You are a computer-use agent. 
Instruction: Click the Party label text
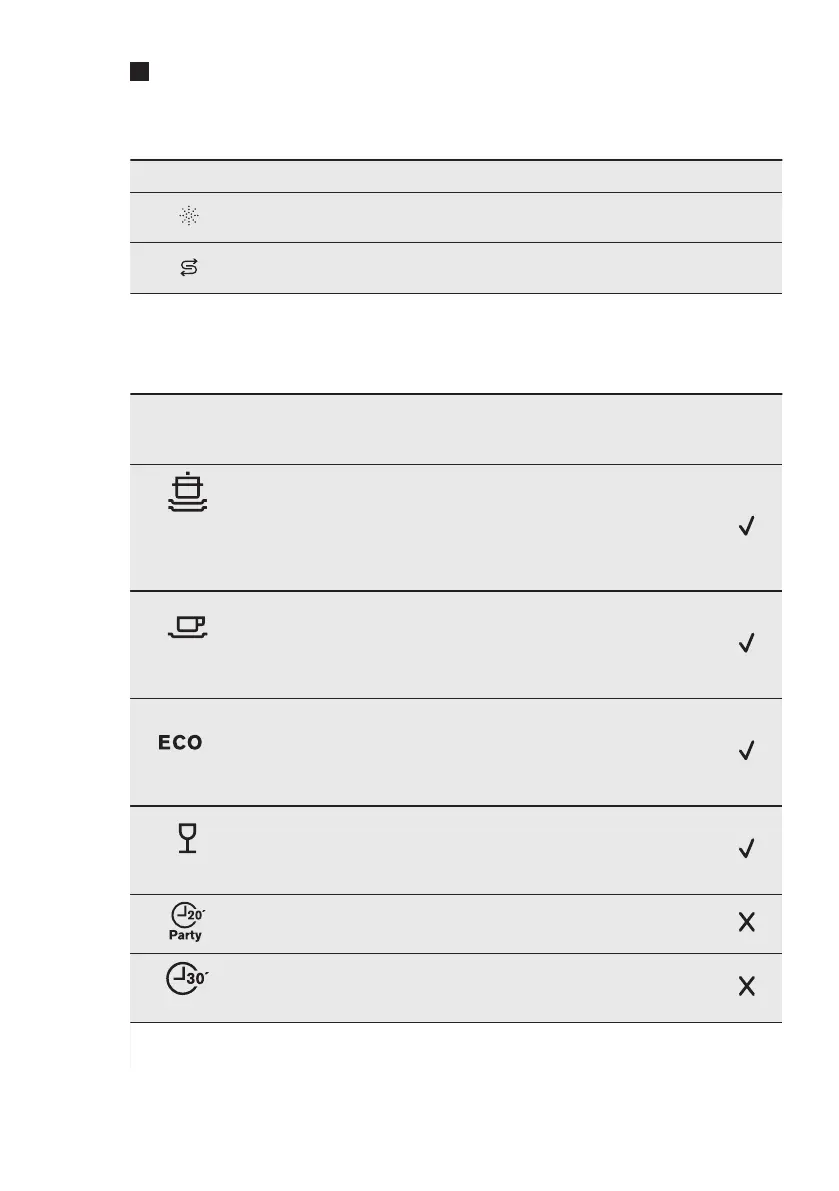pyautogui.click(x=185, y=936)
